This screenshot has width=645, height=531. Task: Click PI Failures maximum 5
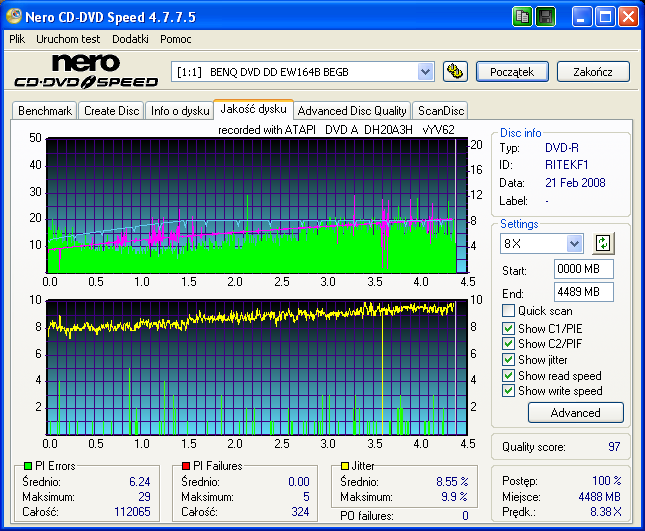point(306,497)
